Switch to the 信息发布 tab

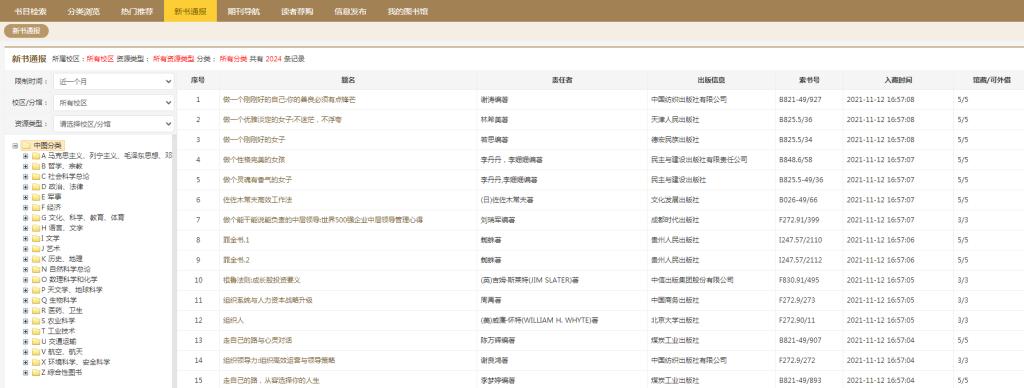[x=350, y=11]
